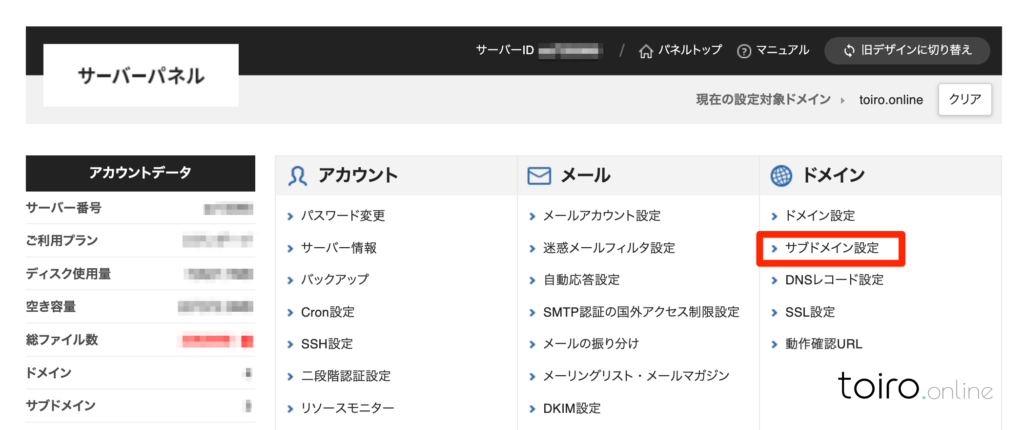Click the question mark マニュアル icon

click(x=744, y=51)
